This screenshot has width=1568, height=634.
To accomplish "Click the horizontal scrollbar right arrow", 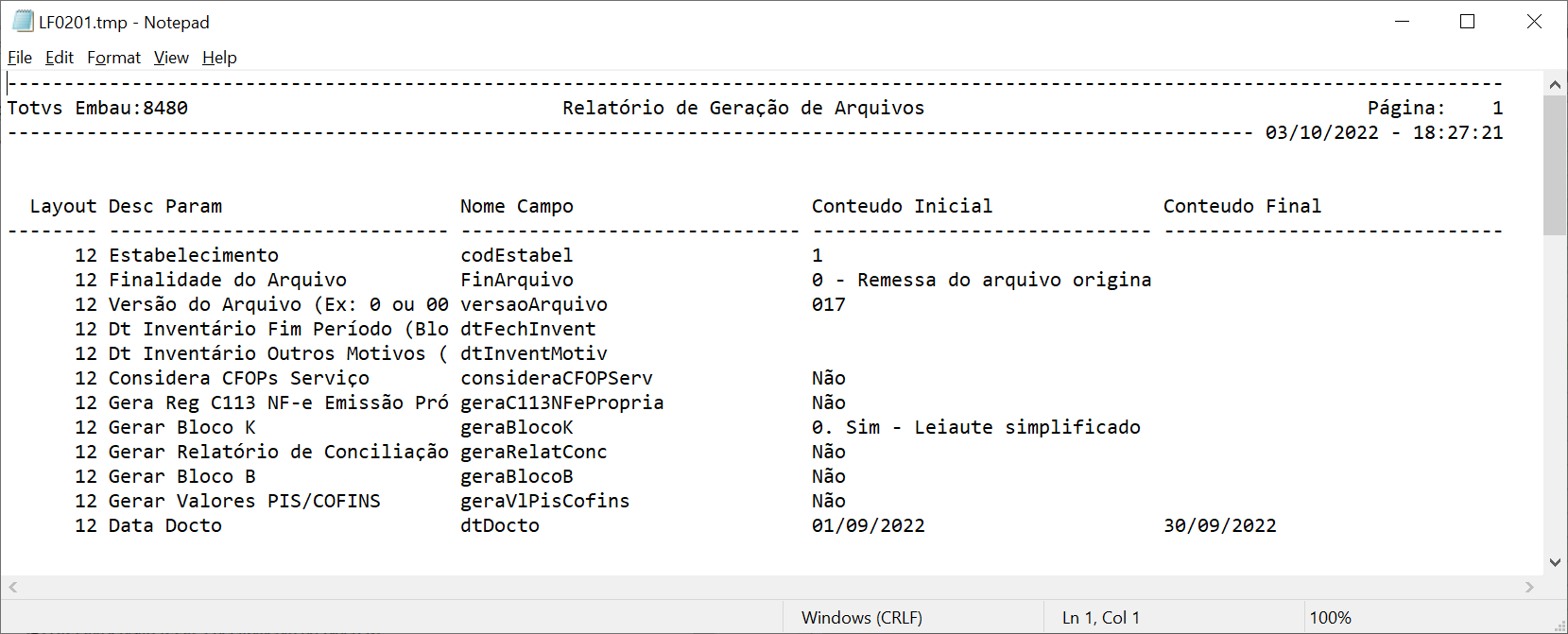I will tap(1529, 588).
